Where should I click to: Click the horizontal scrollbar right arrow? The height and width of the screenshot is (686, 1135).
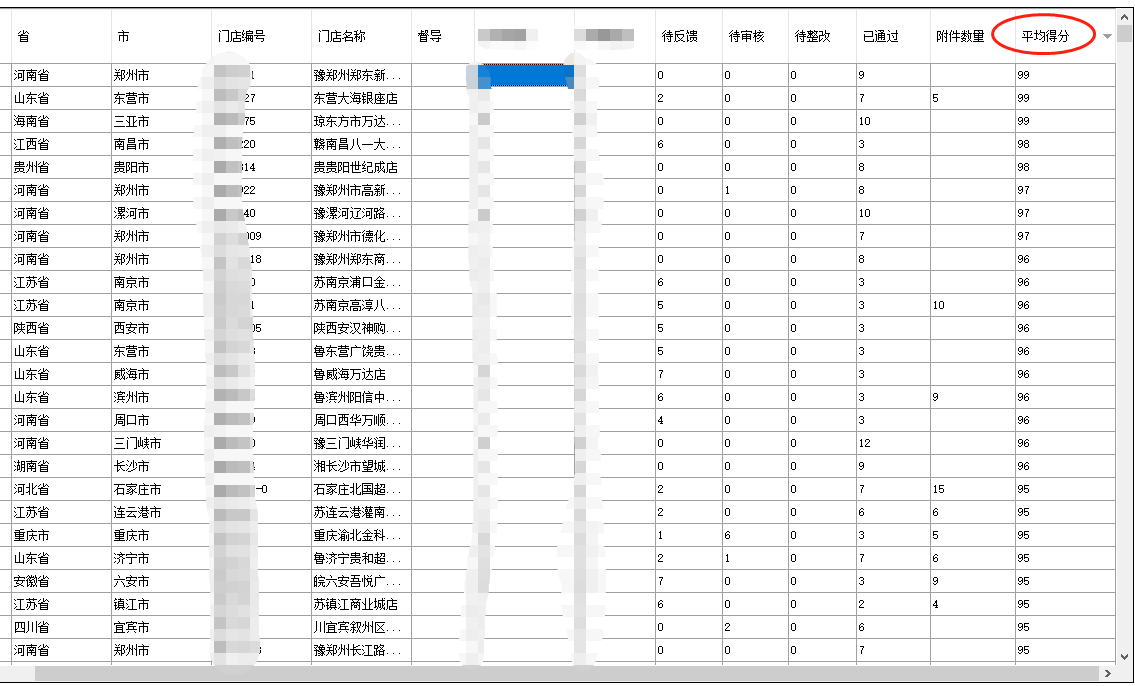(1106, 673)
